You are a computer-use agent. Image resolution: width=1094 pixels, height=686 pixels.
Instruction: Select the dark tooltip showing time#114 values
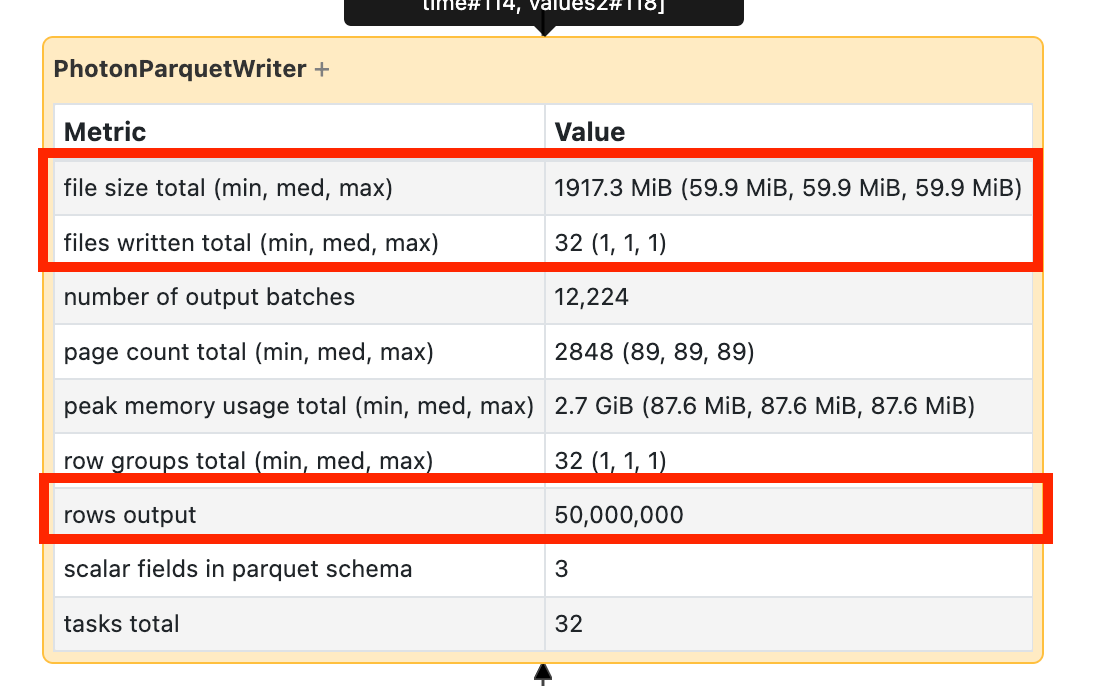point(543,12)
